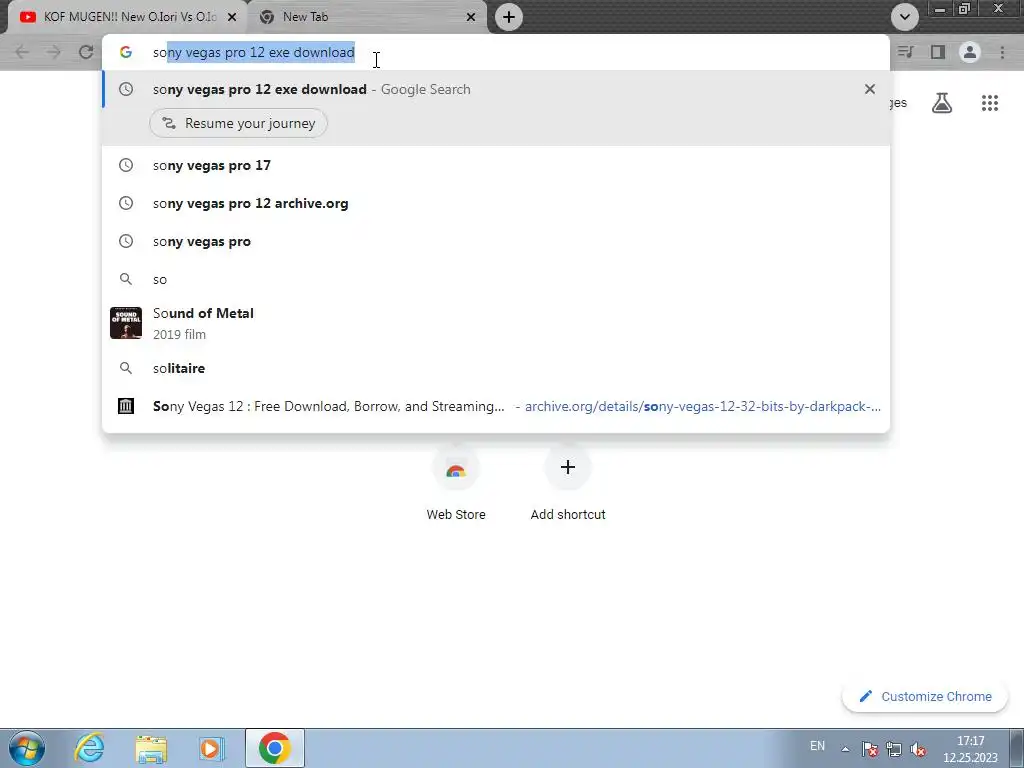Click the Google icon in address bar

point(126,52)
